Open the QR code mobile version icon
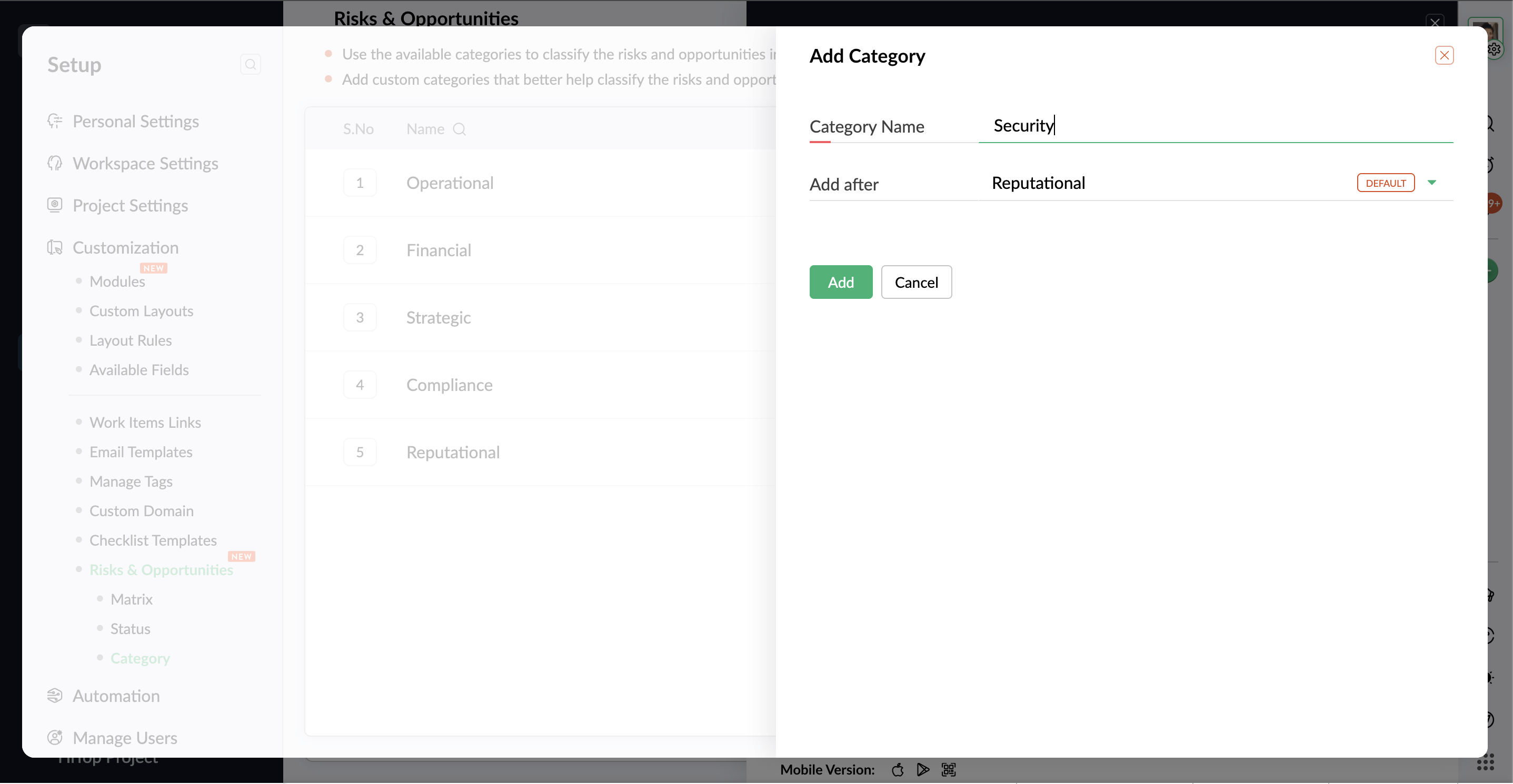The width and height of the screenshot is (1513, 784). pos(949,769)
